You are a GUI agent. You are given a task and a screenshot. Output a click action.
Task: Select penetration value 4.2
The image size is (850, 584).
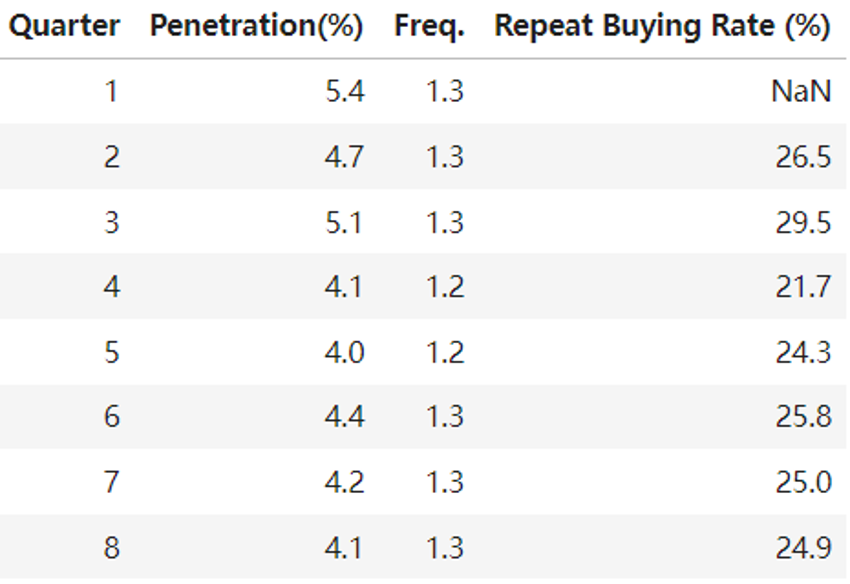click(x=344, y=482)
